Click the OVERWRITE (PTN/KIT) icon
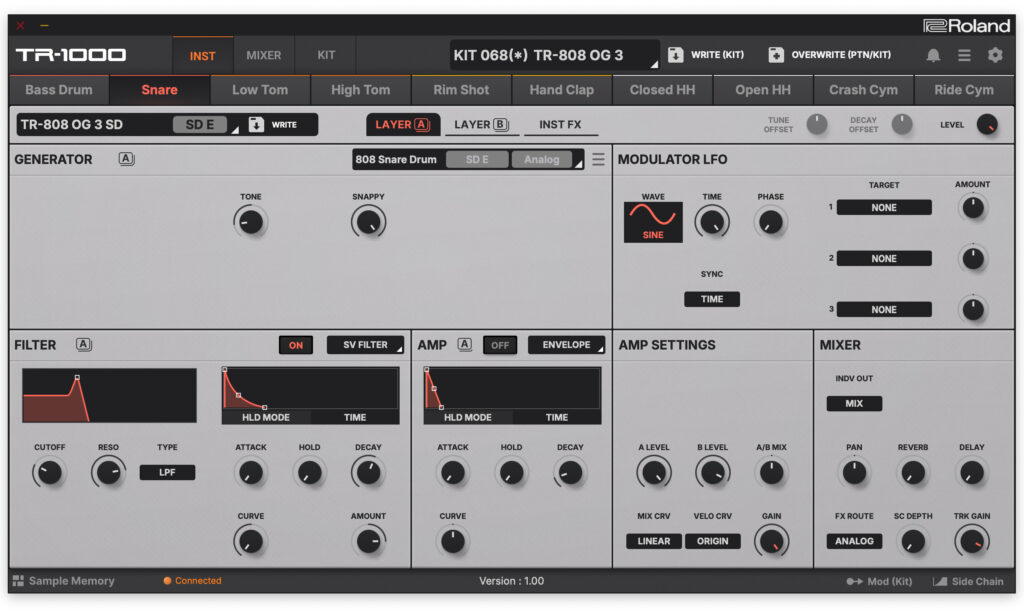This screenshot has width=1024, height=614. point(776,55)
